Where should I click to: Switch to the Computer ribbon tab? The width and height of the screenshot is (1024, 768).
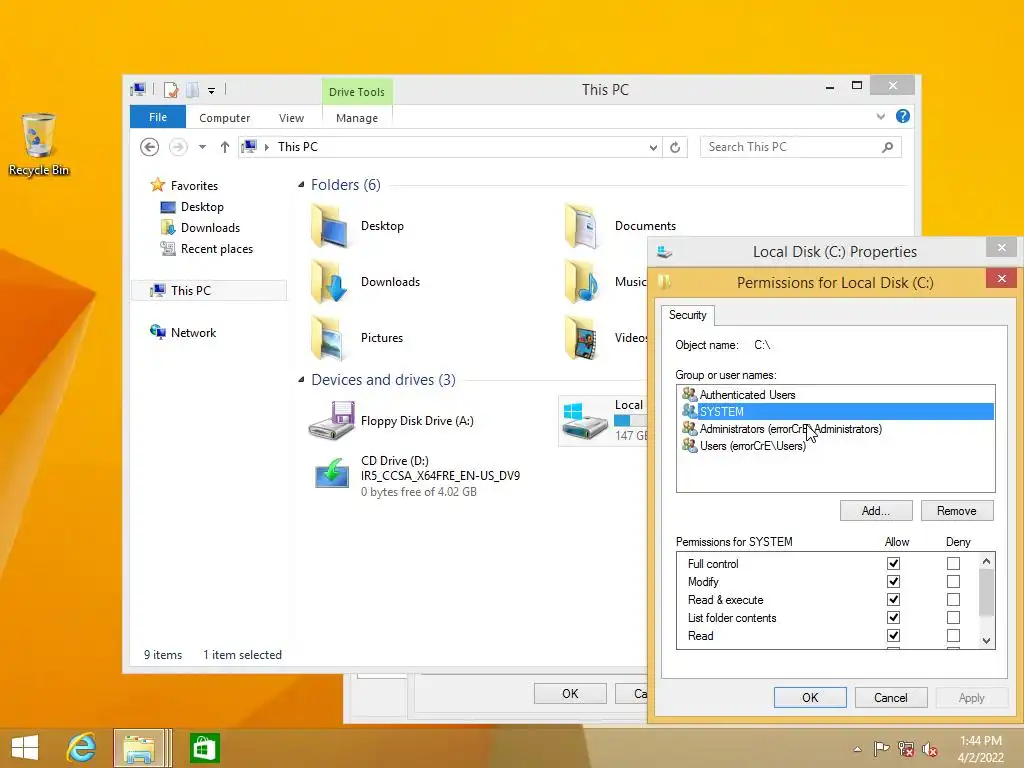(x=225, y=118)
